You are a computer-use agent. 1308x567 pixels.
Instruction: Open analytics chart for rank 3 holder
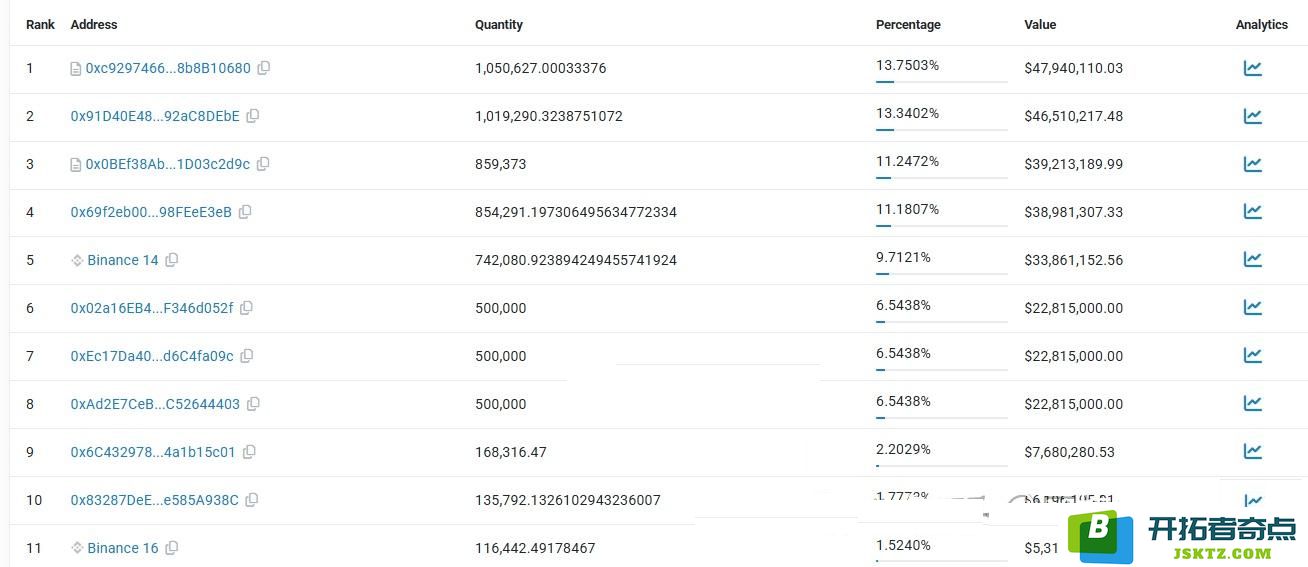pos(1252,164)
